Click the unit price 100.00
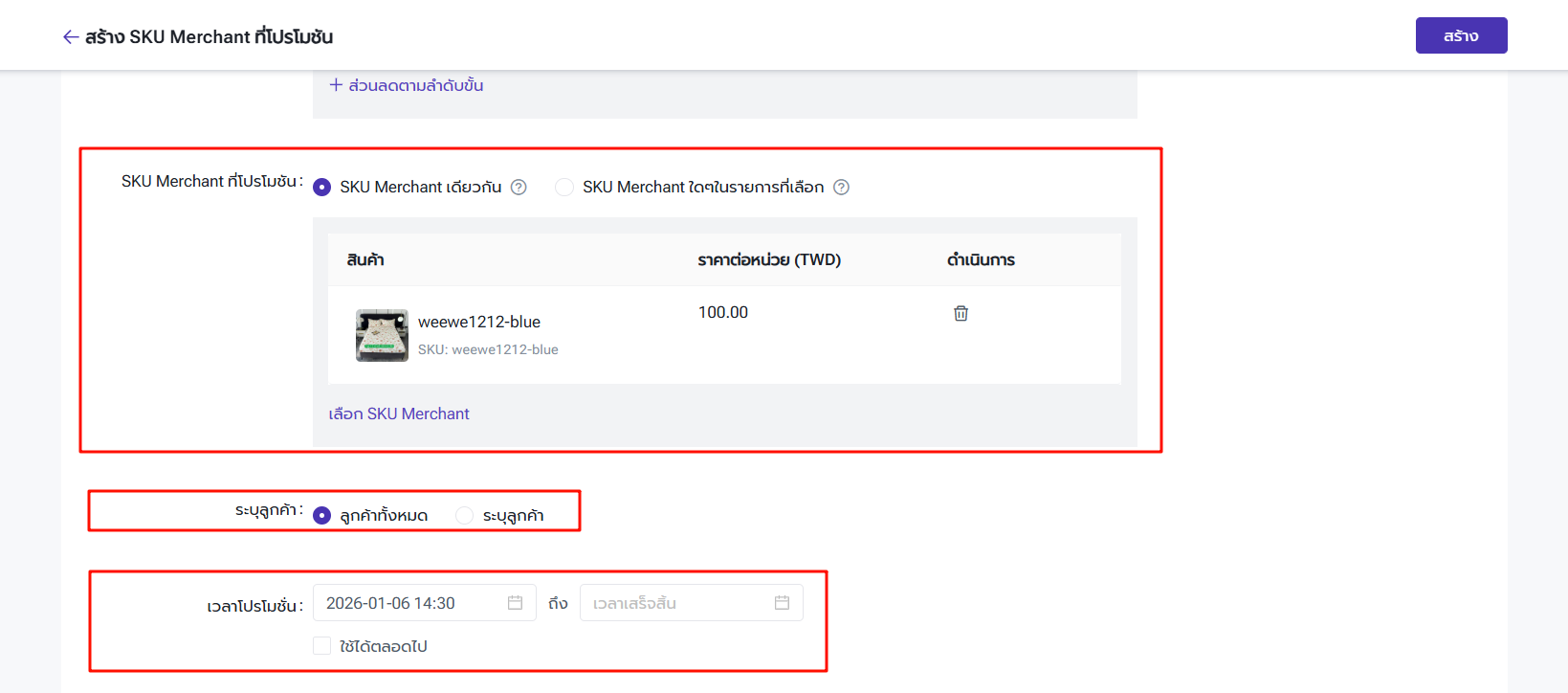The height and width of the screenshot is (693, 1568). (x=723, y=312)
